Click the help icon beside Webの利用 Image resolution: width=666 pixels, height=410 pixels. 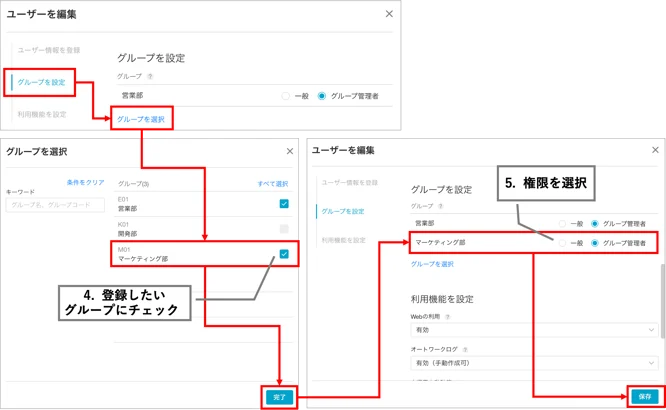(447, 317)
